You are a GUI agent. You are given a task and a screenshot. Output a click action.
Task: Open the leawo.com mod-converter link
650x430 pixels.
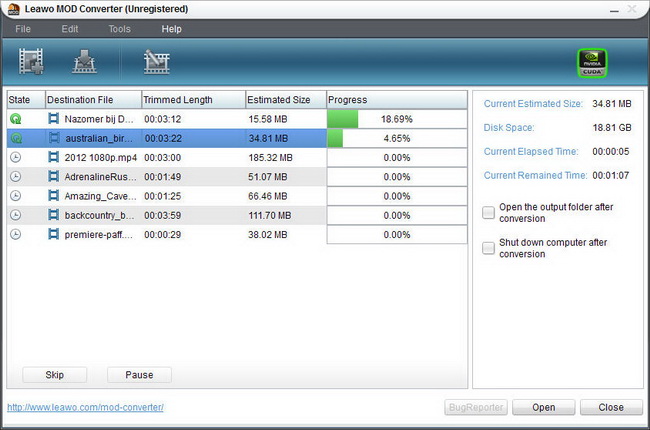click(x=85, y=407)
